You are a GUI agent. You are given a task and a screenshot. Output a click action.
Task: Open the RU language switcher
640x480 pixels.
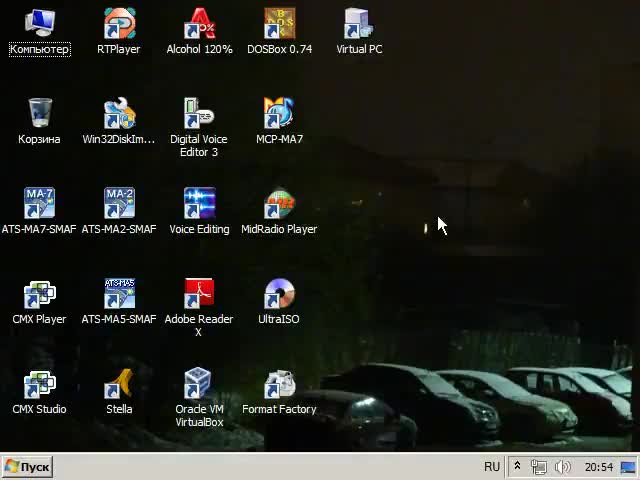coord(492,467)
